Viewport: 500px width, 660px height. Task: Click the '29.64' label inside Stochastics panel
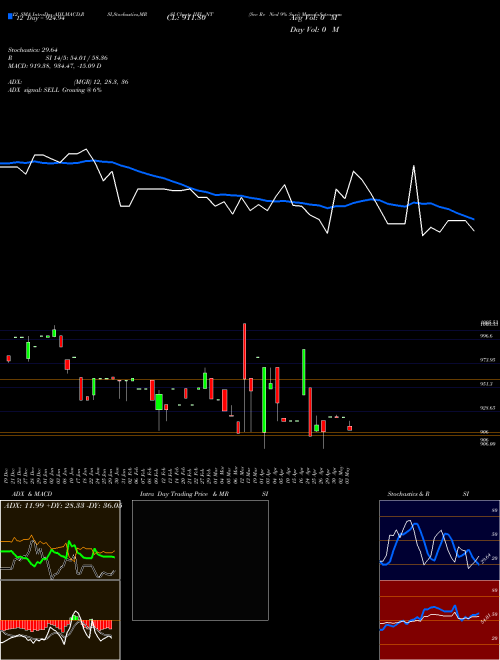[486, 558]
